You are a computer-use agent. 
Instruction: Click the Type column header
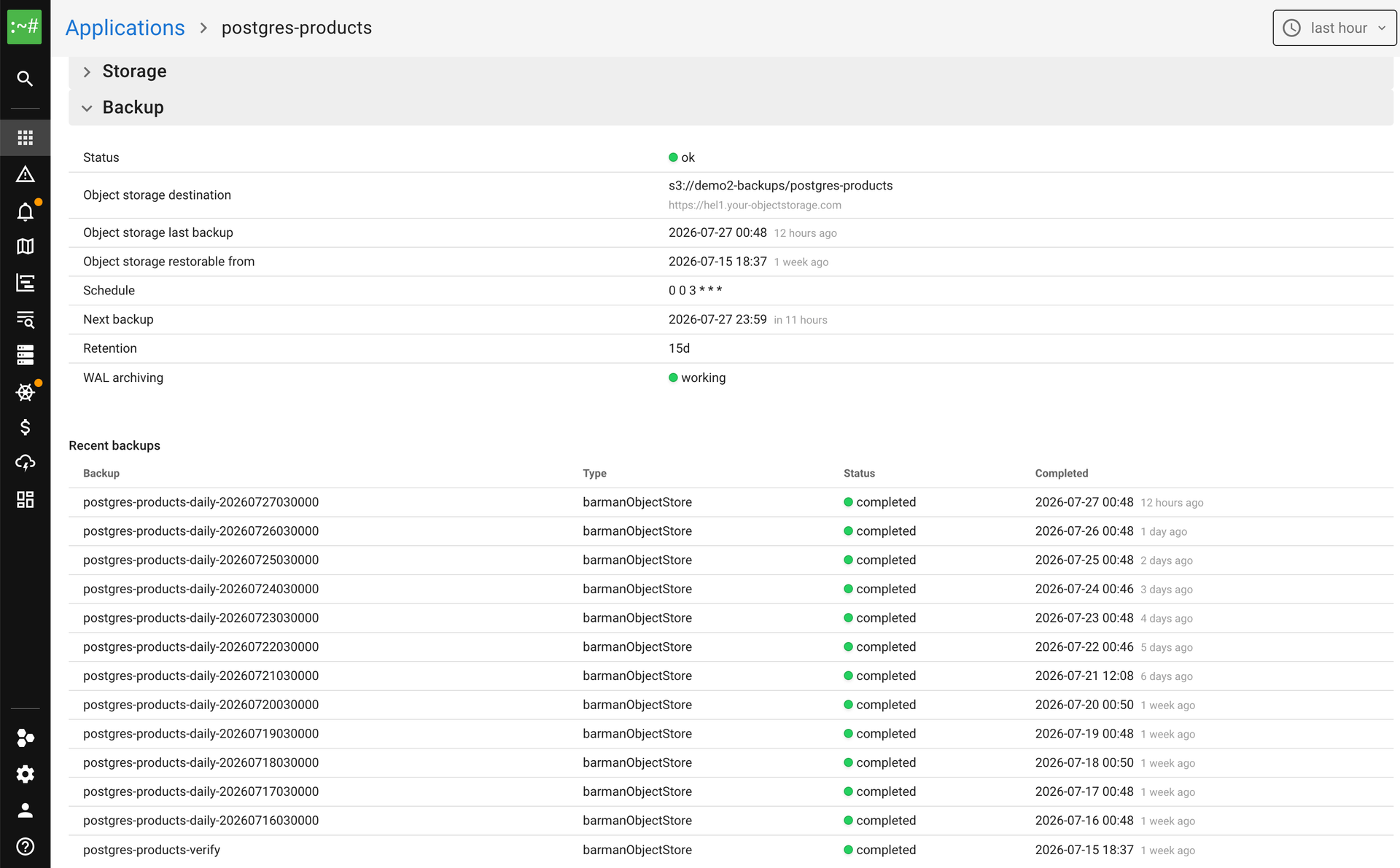pyautogui.click(x=594, y=473)
